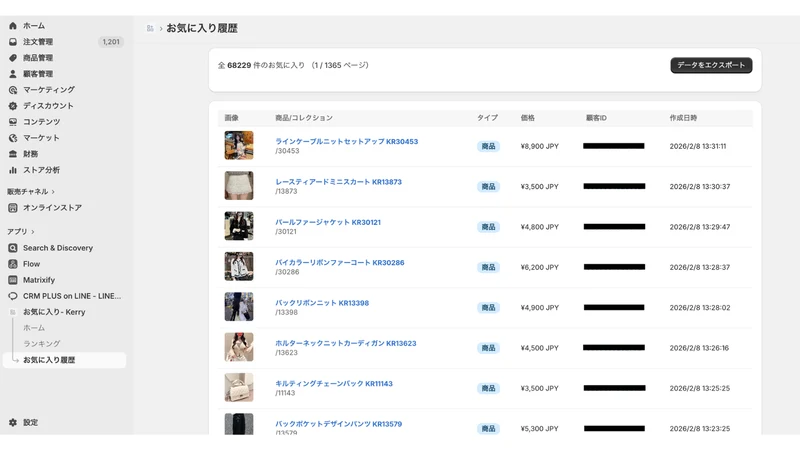The image size is (800, 450).
Task: Open the 顧客管理 person icon
Action: pos(13,74)
